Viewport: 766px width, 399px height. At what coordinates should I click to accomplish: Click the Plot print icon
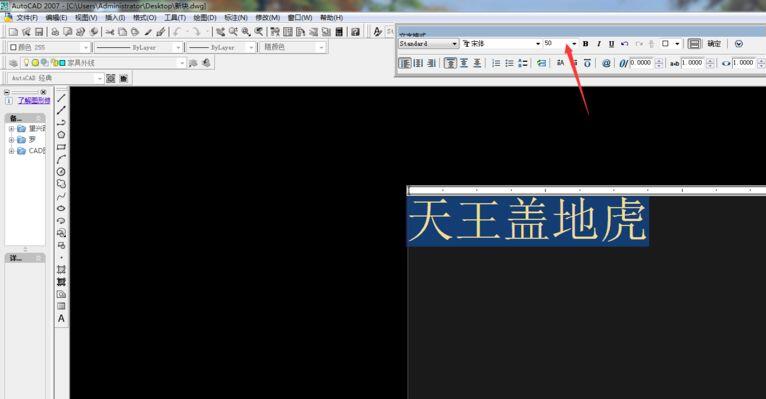(x=55, y=32)
